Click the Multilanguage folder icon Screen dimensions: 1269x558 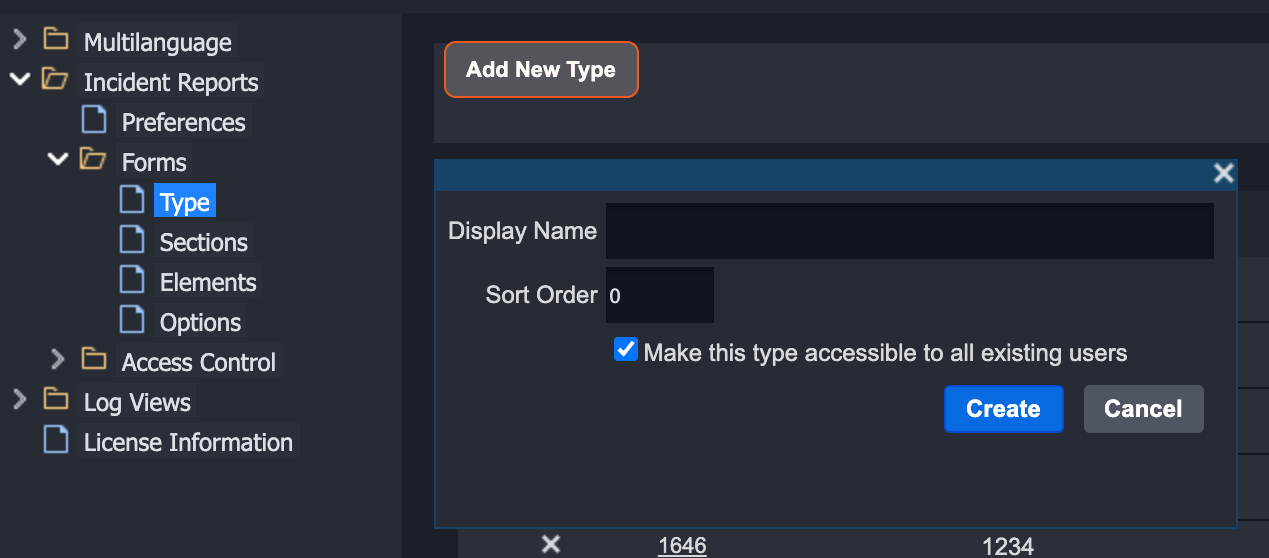[x=56, y=41]
